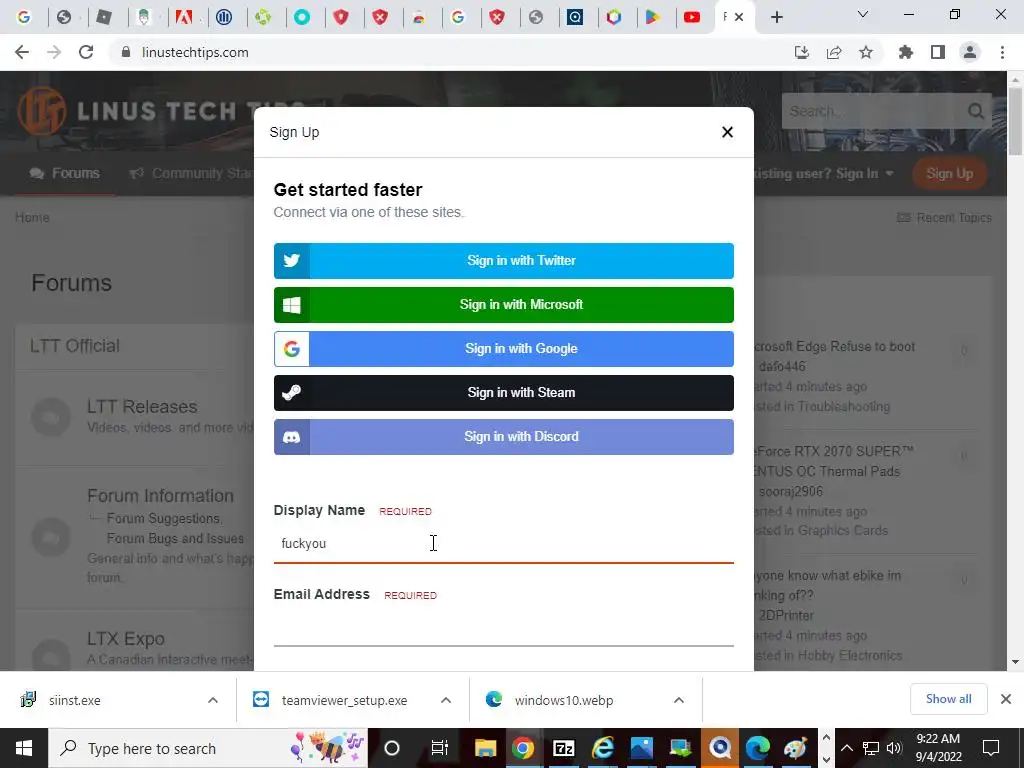Open the Windows Start menu
The height and width of the screenshot is (768, 1024).
point(24,748)
